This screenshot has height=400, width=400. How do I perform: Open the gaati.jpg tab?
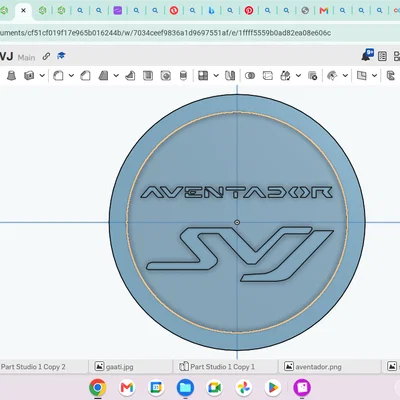[131, 367]
